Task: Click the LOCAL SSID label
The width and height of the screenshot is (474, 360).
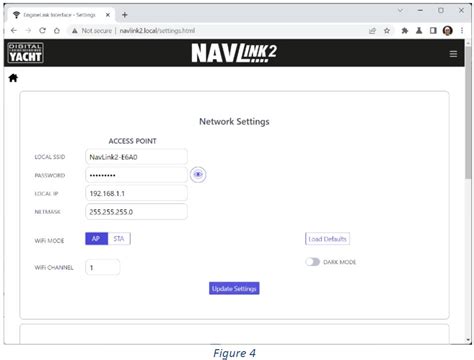Action: click(x=50, y=157)
